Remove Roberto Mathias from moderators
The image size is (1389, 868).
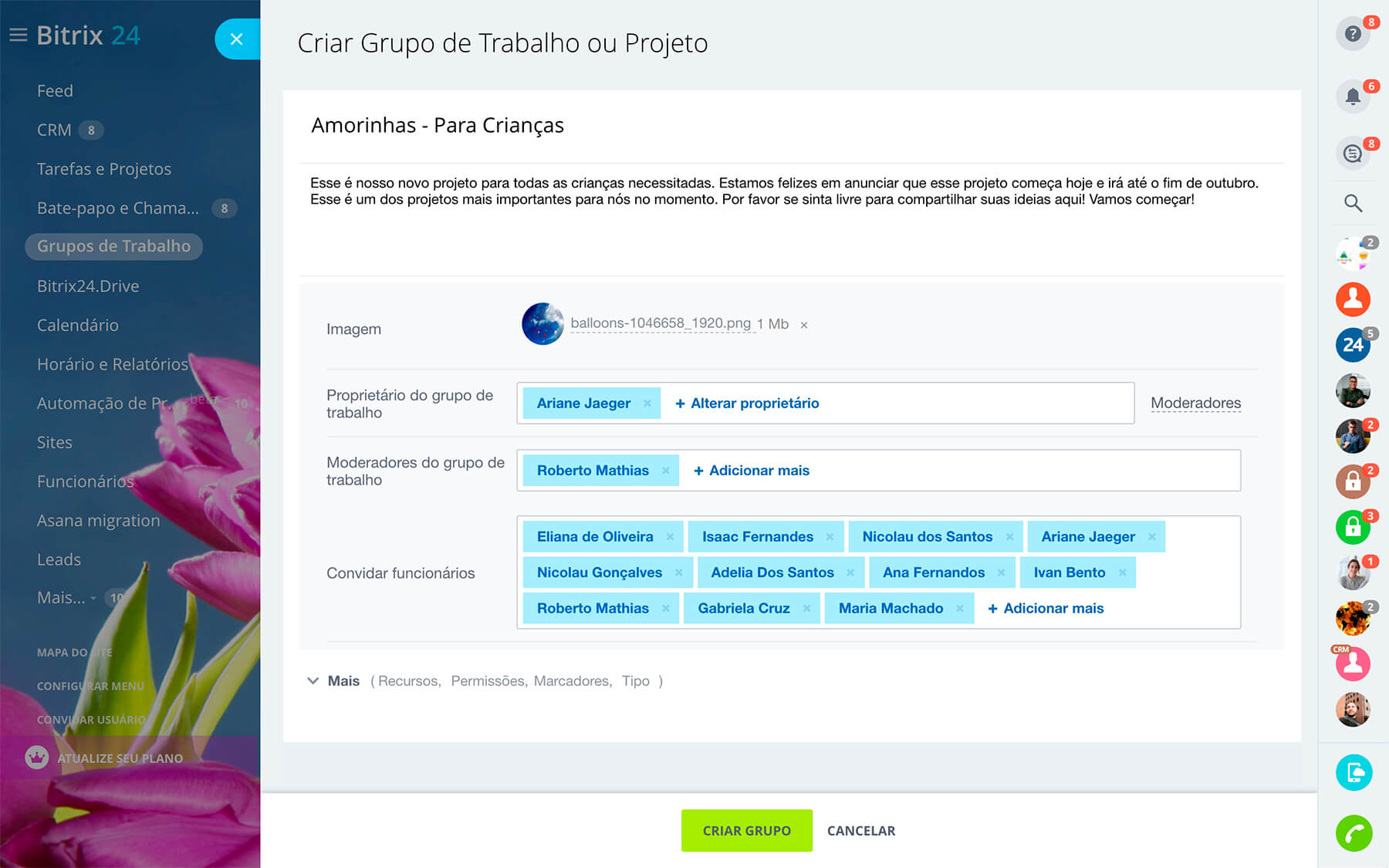[665, 471]
